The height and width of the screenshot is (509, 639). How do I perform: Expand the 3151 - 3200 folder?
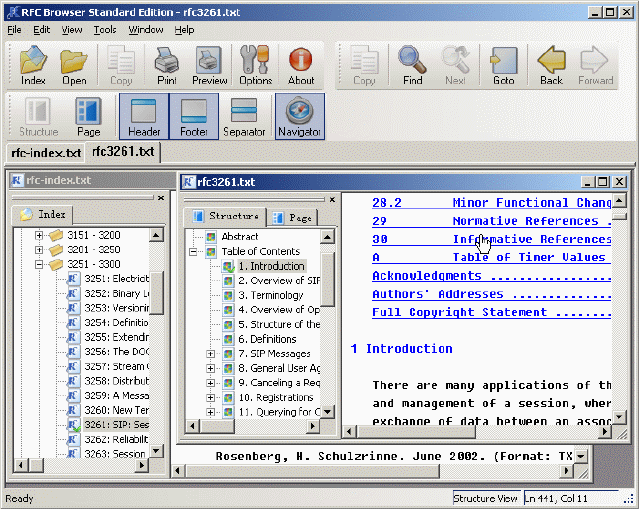(39, 235)
